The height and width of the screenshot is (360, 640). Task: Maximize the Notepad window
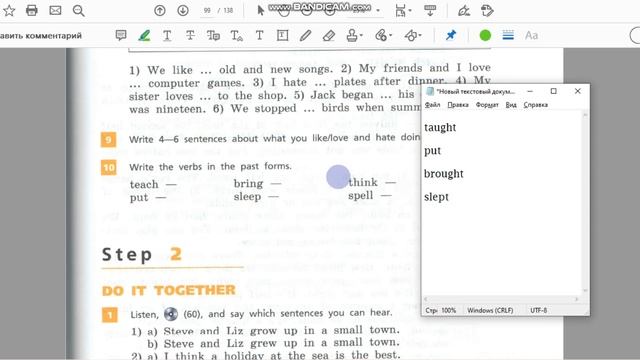click(x=553, y=91)
